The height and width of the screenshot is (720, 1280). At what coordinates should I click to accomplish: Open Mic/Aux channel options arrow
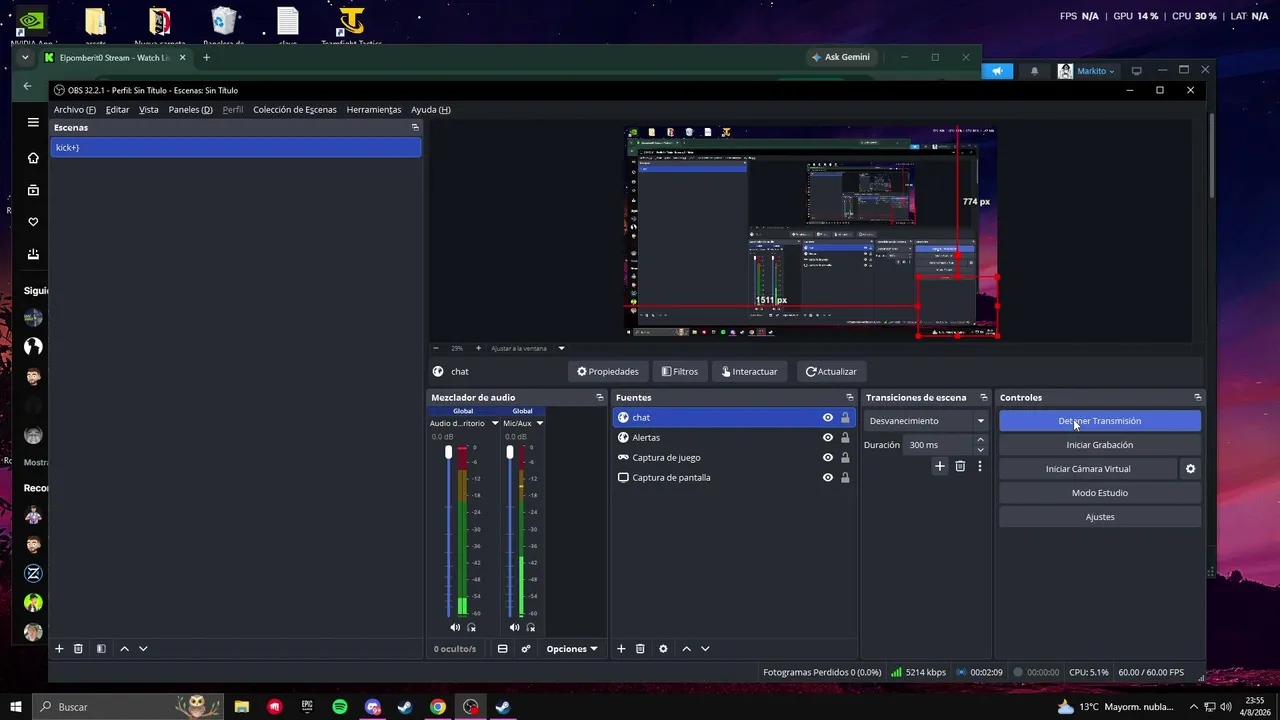coord(540,423)
